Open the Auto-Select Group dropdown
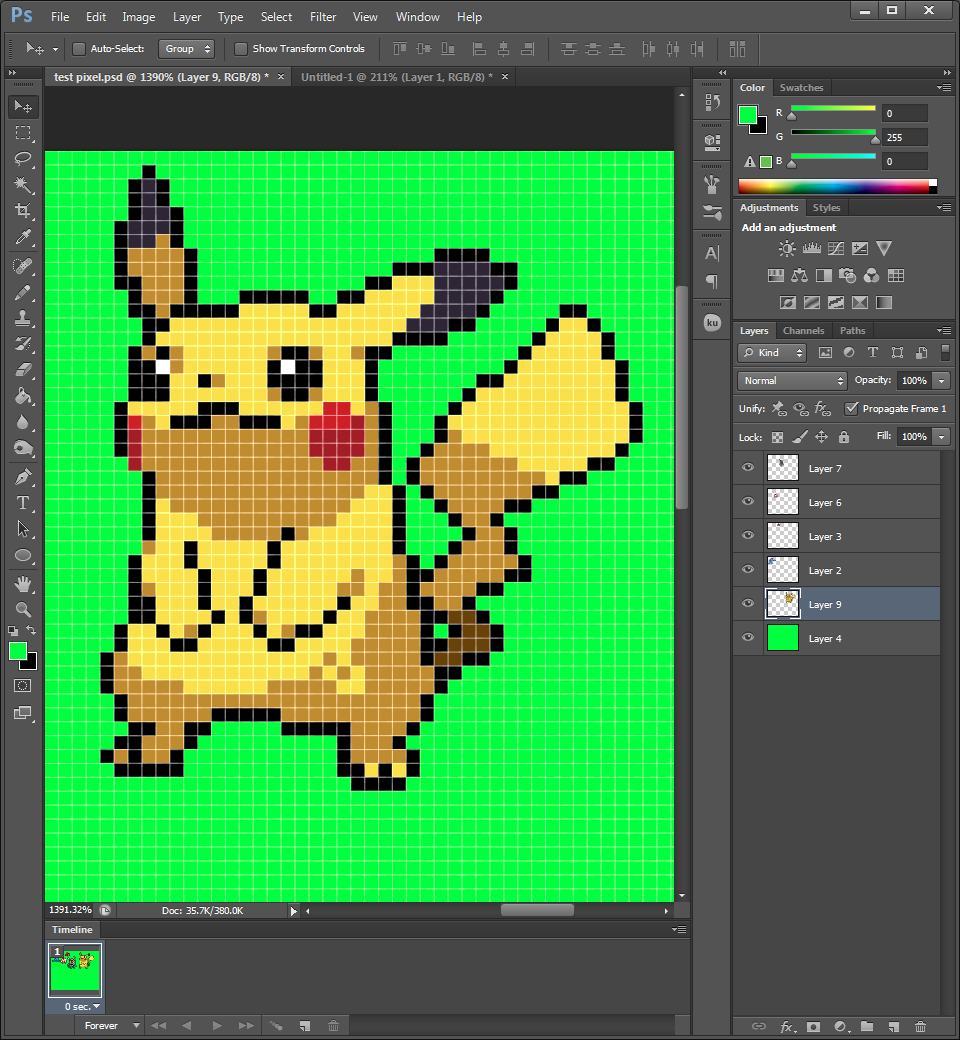Viewport: 960px width, 1040px height. click(x=186, y=48)
